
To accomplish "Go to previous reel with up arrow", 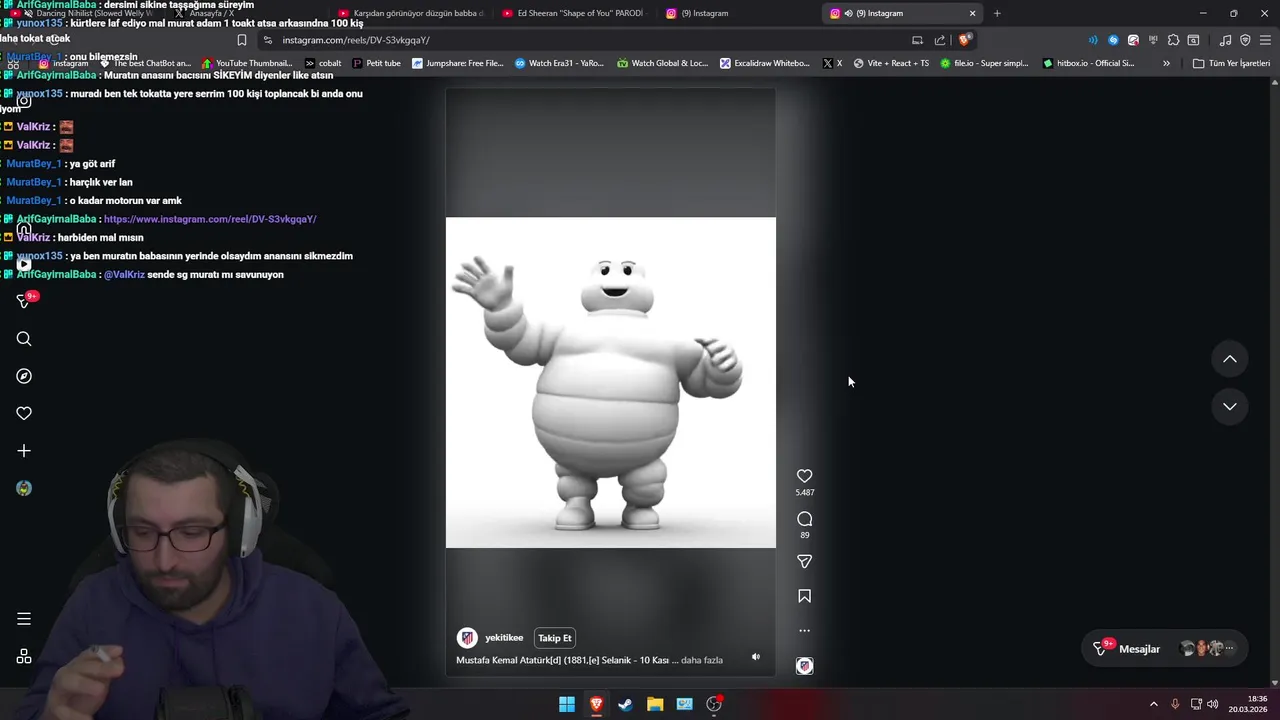I will pos(1230,359).
